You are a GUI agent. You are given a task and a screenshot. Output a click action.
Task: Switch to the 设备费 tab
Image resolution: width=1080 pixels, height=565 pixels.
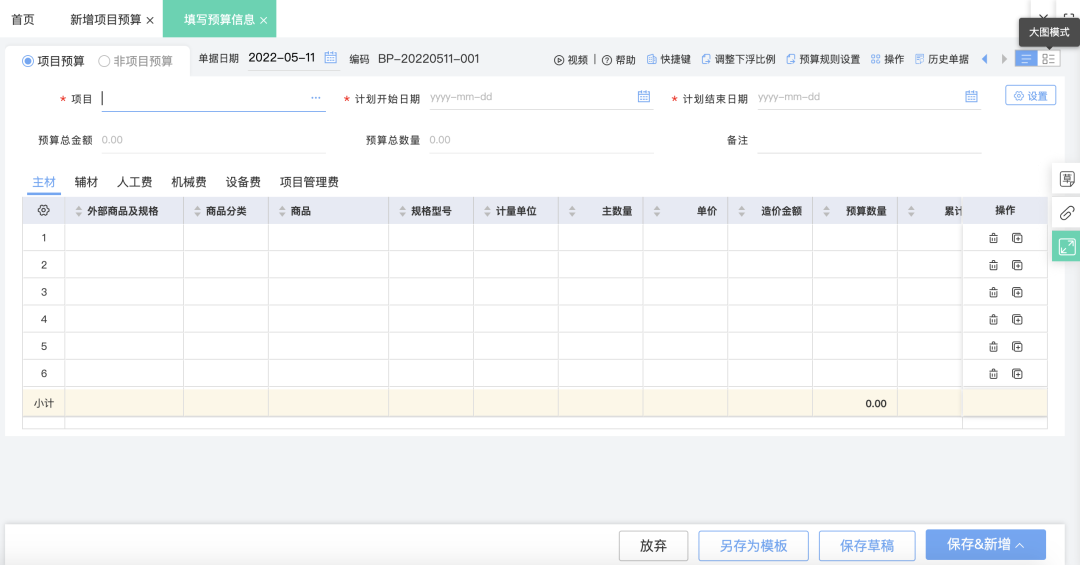click(x=243, y=182)
